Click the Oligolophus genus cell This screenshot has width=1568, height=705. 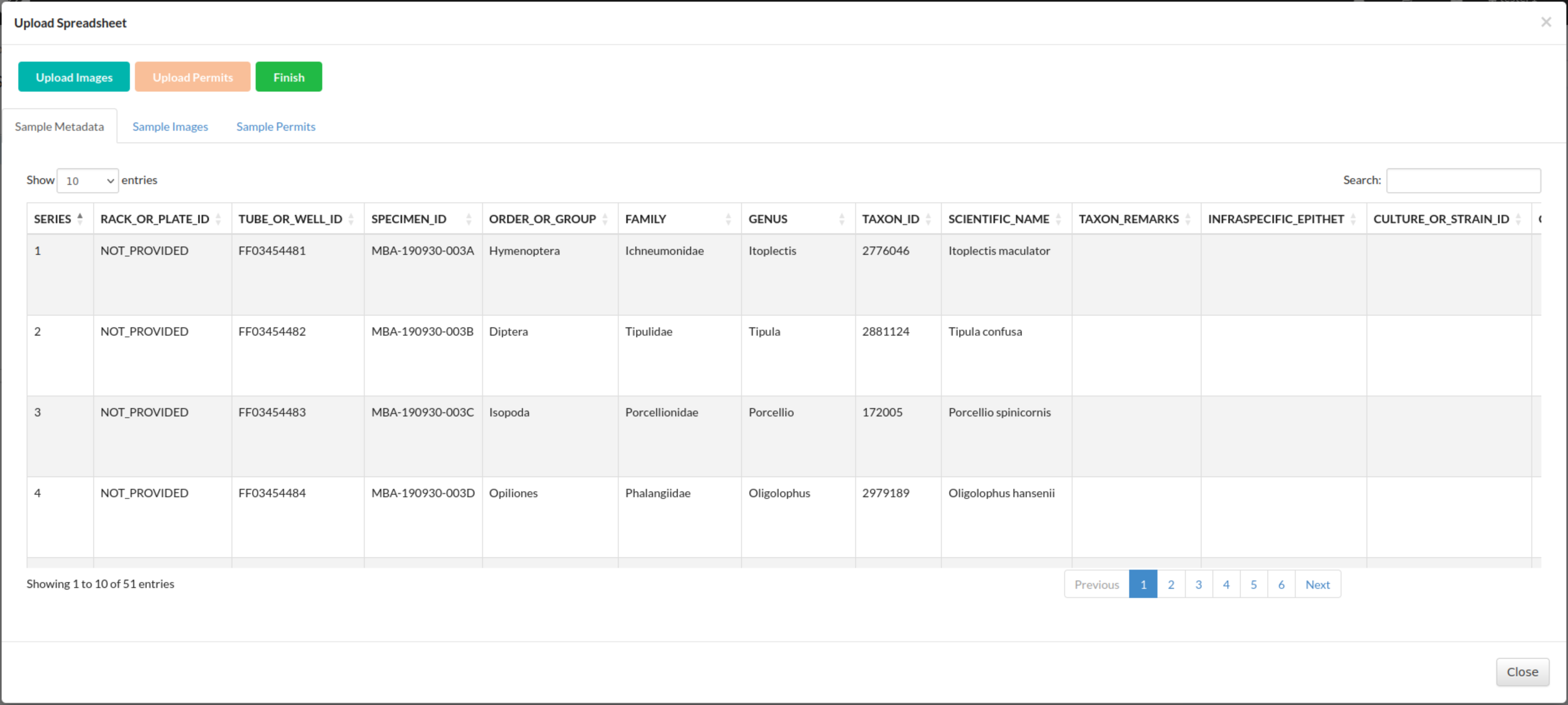click(x=798, y=518)
